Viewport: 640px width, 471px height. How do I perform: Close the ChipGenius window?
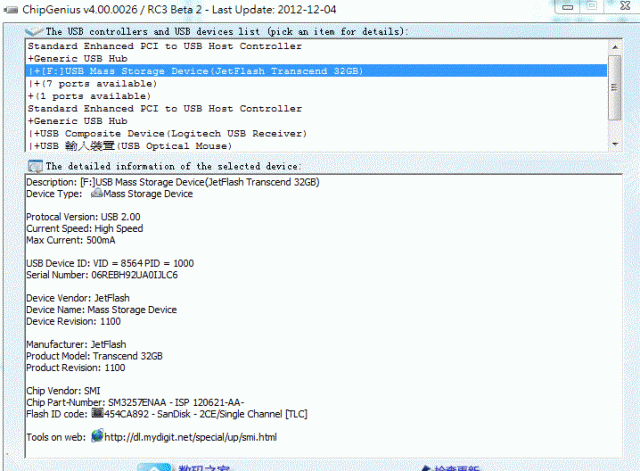pyautogui.click(x=624, y=6)
